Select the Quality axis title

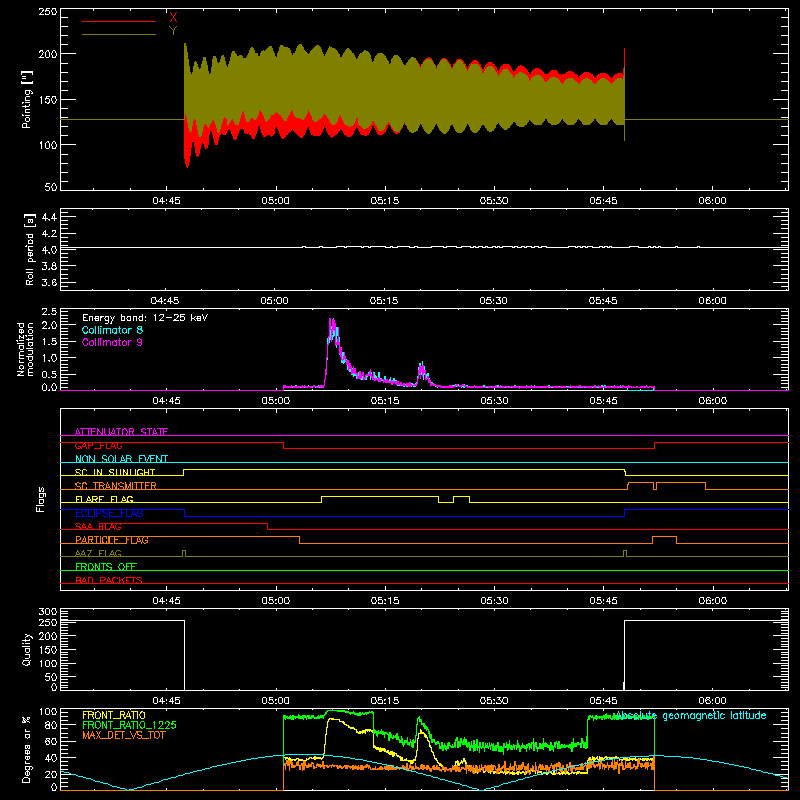(x=27, y=649)
